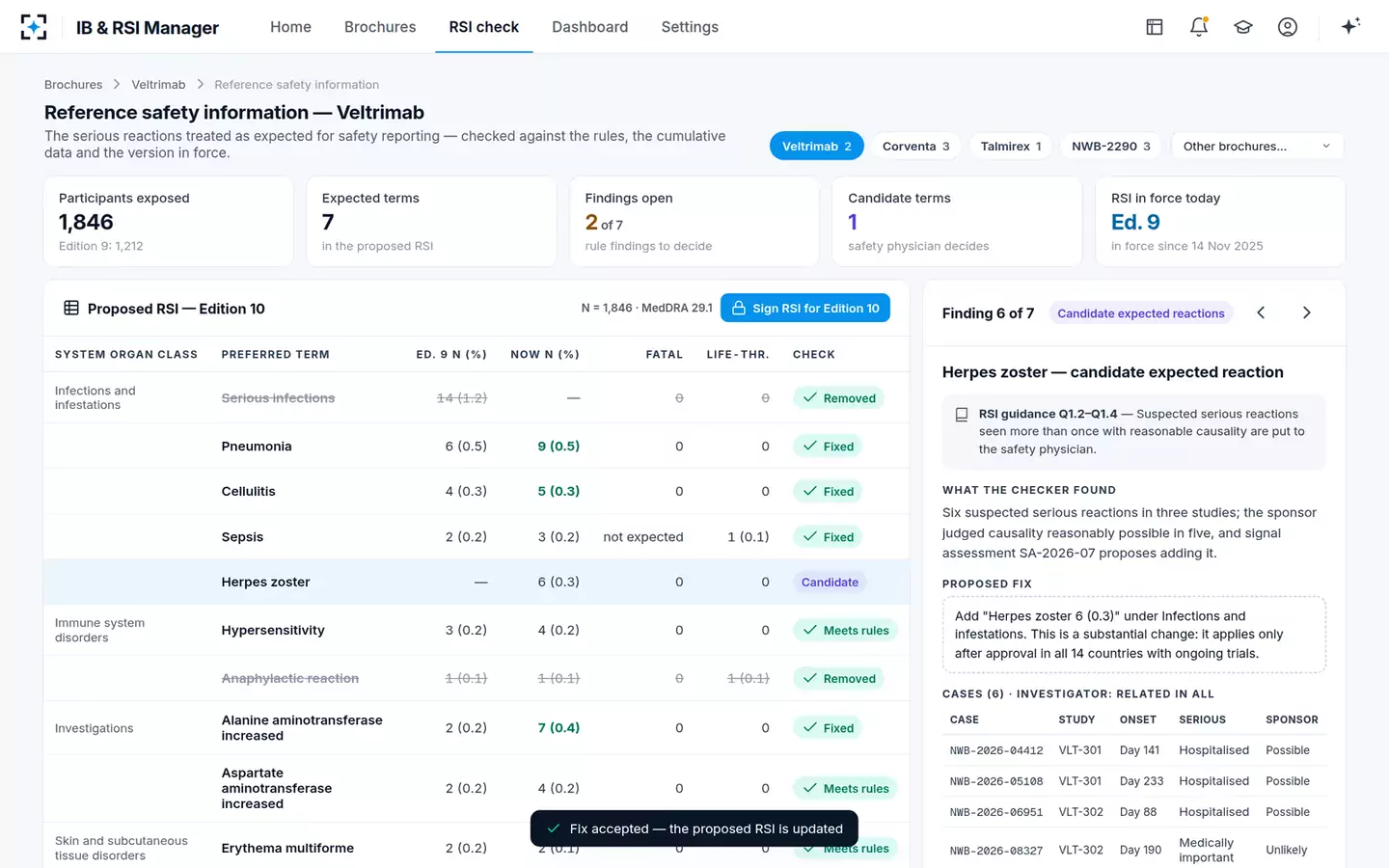Click the Meets rules badge for Hypersensitivity
The height and width of the screenshot is (868, 1389).
point(845,631)
